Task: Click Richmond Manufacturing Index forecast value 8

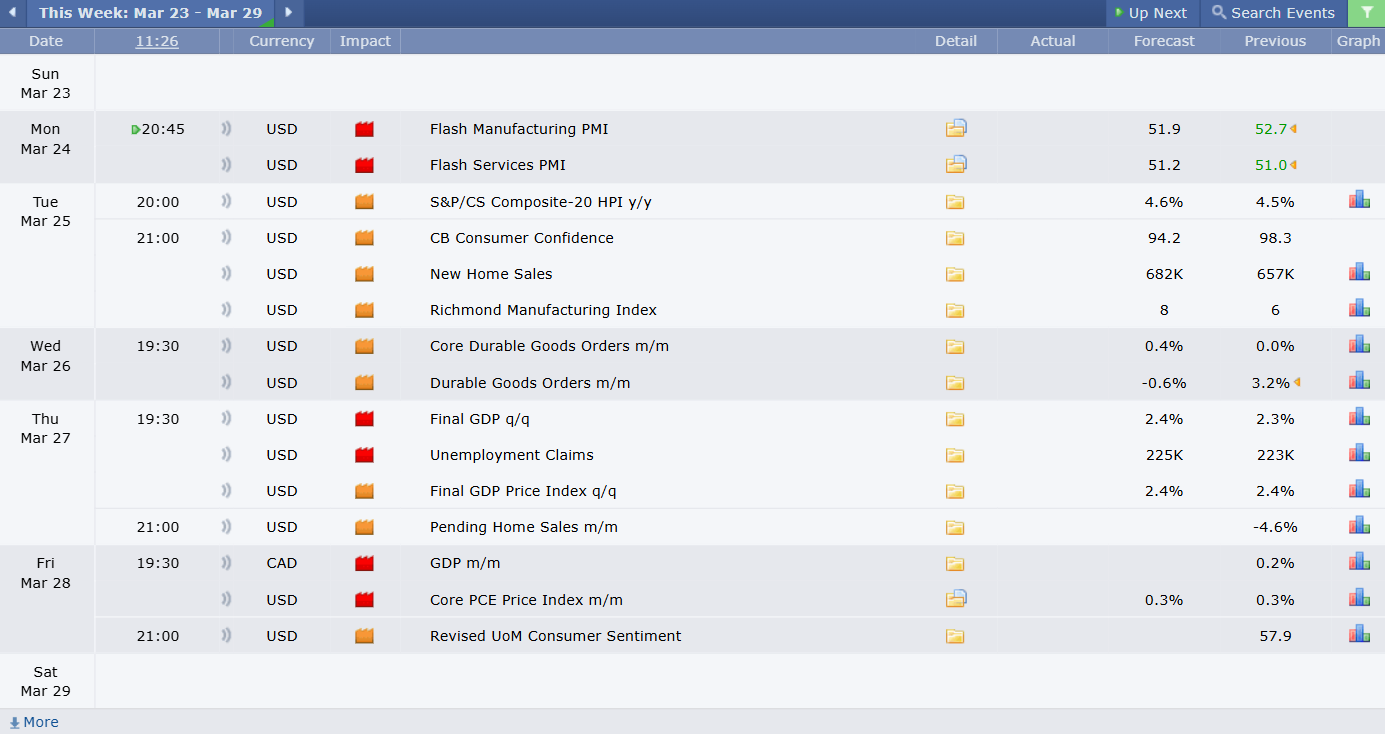Action: coord(1164,310)
